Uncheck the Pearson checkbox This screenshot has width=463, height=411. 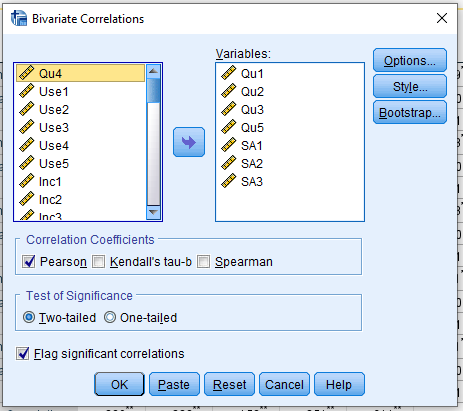coord(29,262)
